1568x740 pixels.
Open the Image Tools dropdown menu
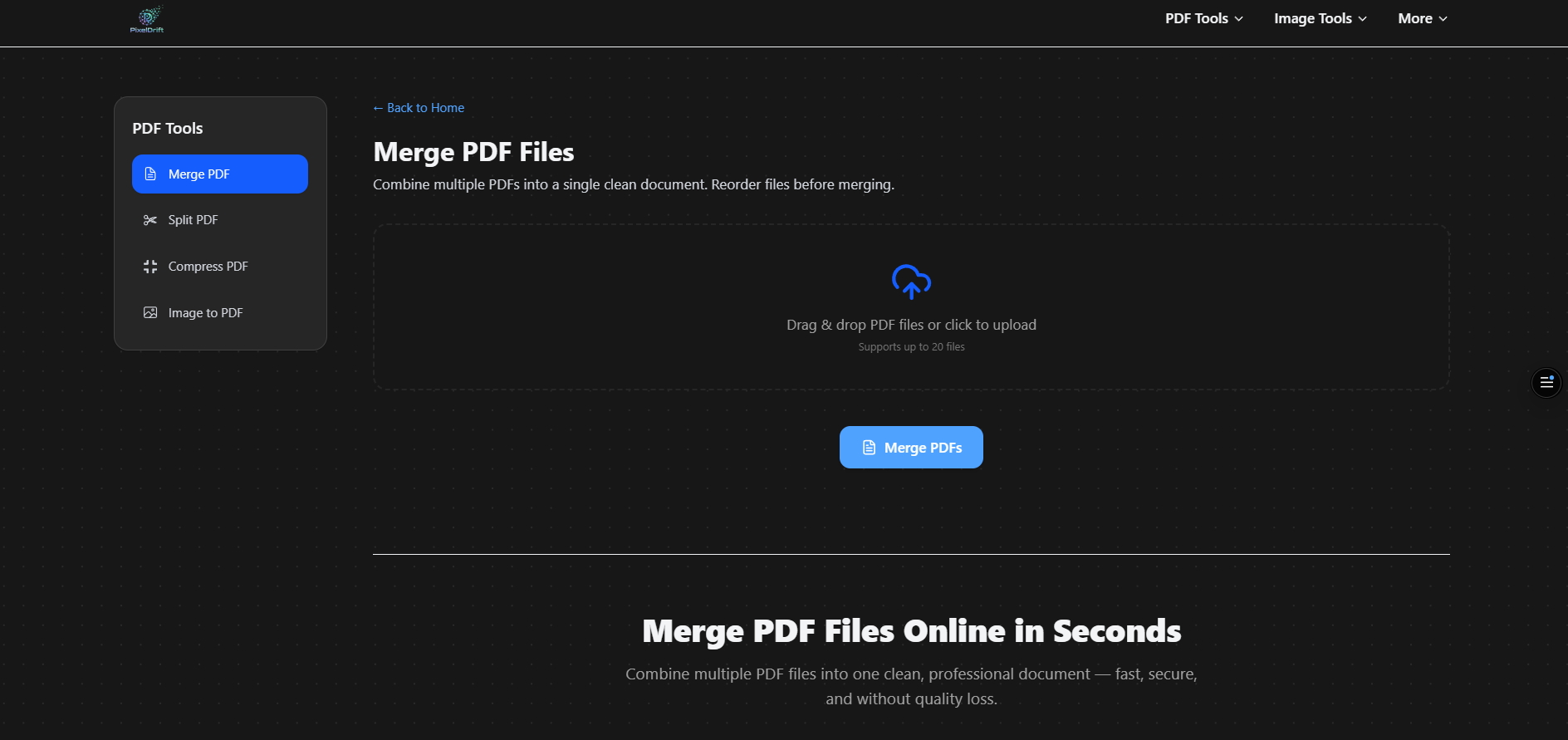coord(1321,18)
